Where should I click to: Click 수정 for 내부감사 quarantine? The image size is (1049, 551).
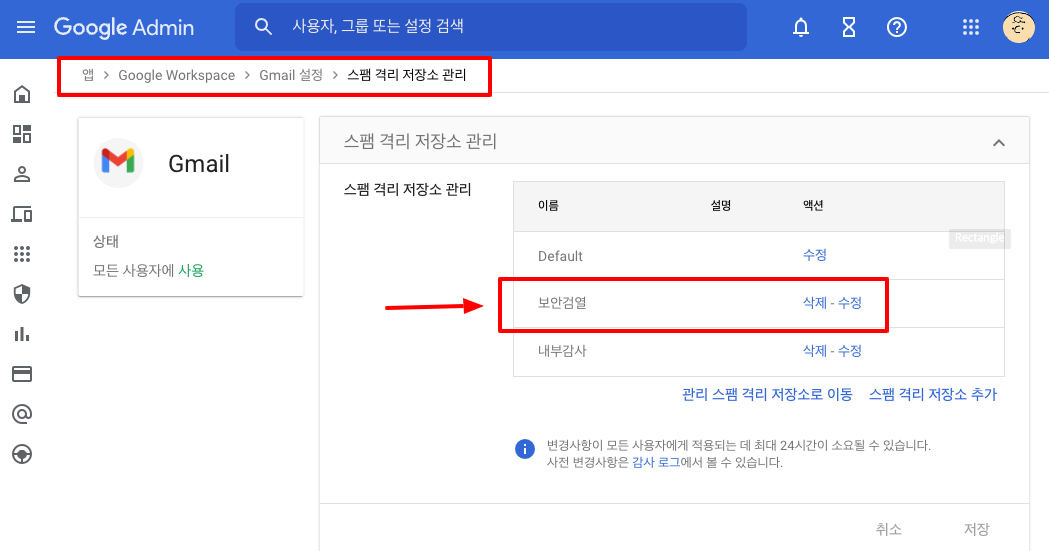pyautogui.click(x=850, y=351)
